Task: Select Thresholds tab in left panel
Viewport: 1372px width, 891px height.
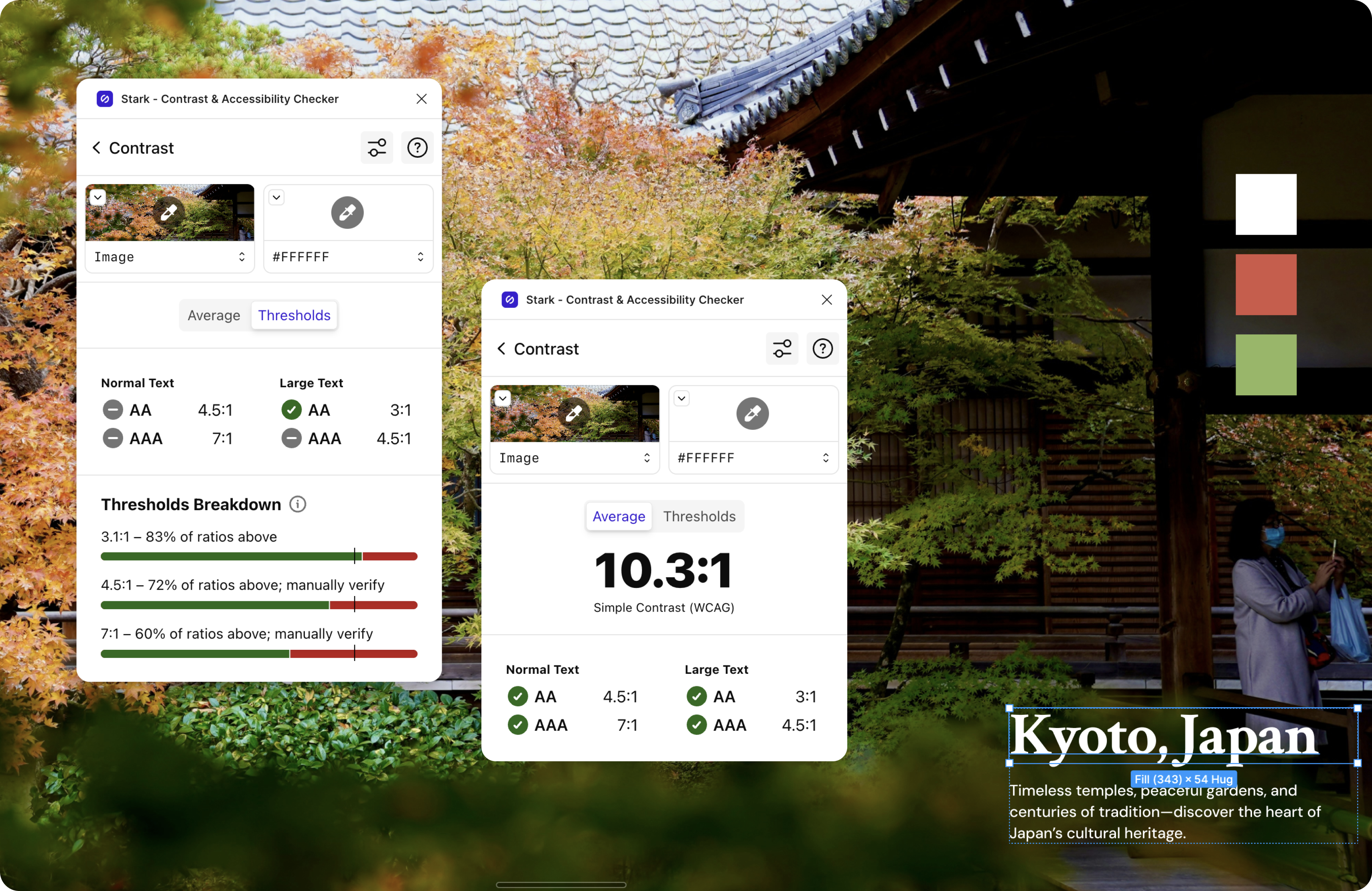Action: click(x=294, y=315)
